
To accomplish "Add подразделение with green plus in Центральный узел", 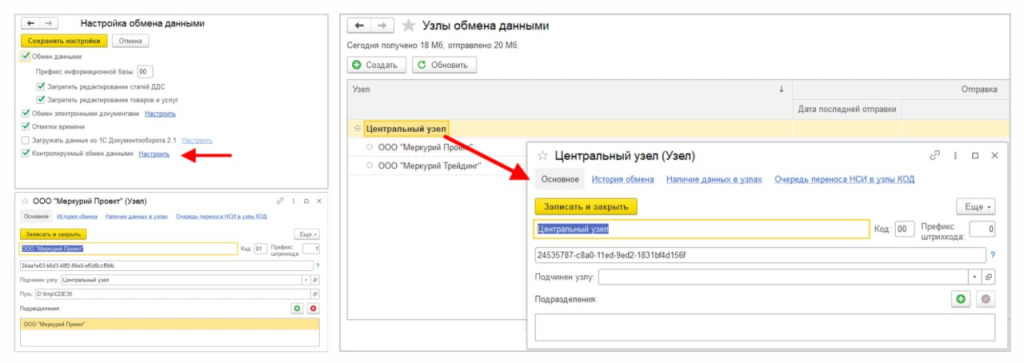I will click(x=961, y=299).
